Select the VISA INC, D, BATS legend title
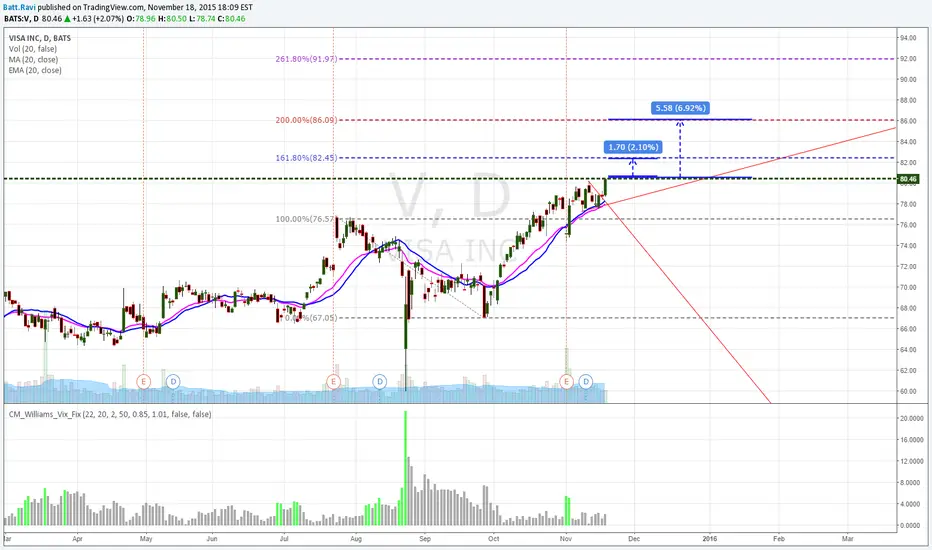Screen dimensions: 932x550 [40, 38]
